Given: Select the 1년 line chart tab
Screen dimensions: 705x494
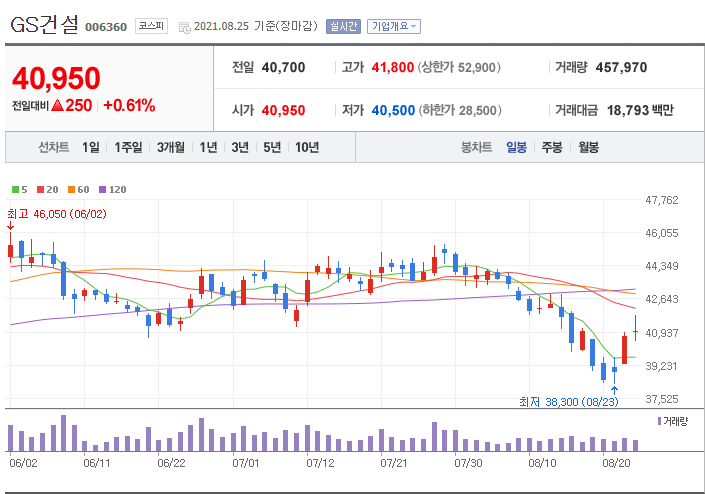Looking at the screenshot, I should [208, 147].
